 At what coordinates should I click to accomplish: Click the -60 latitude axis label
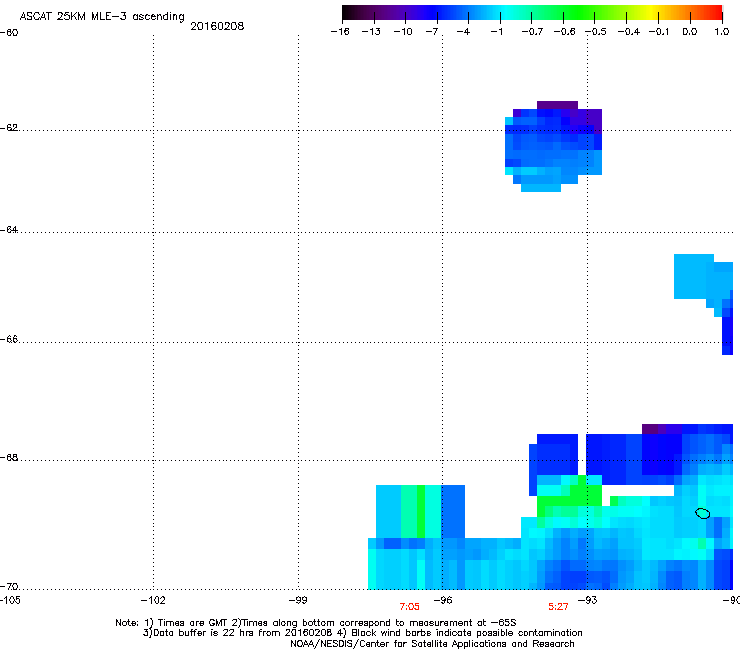[9, 33]
